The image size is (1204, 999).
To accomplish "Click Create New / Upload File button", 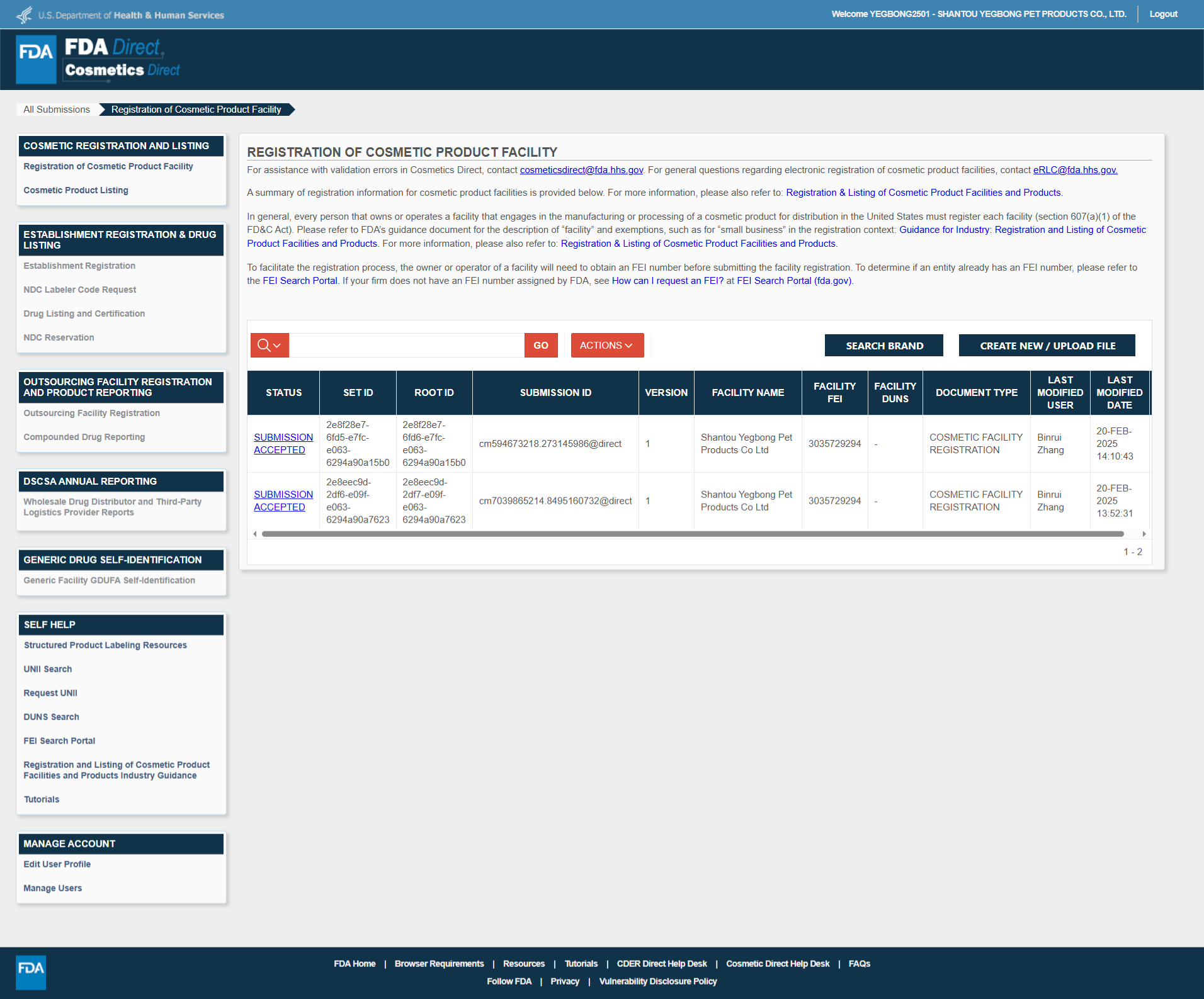I will coord(1047,346).
